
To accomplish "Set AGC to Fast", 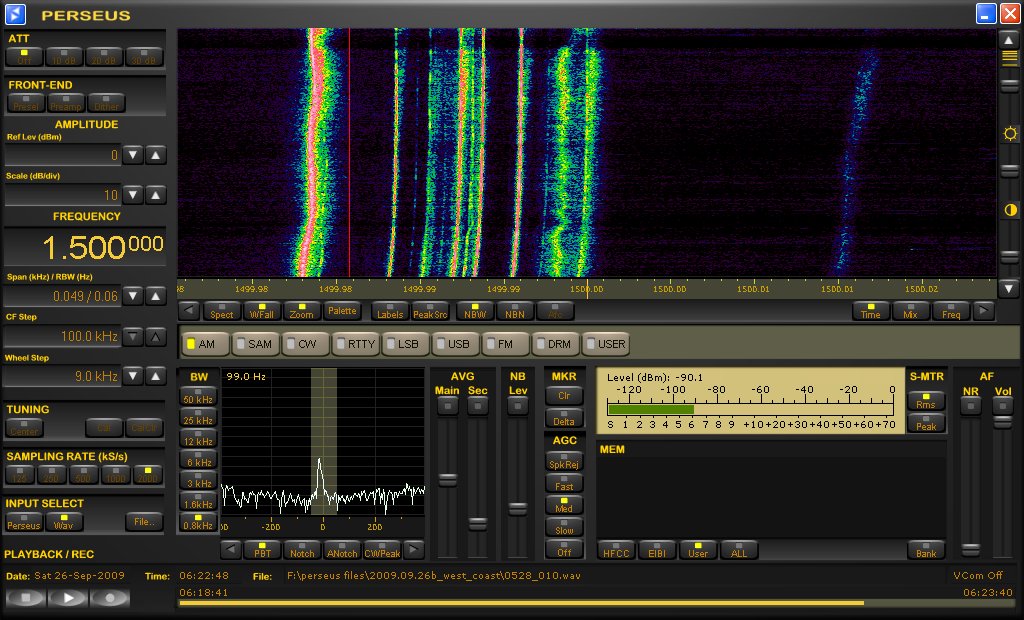I will [564, 483].
